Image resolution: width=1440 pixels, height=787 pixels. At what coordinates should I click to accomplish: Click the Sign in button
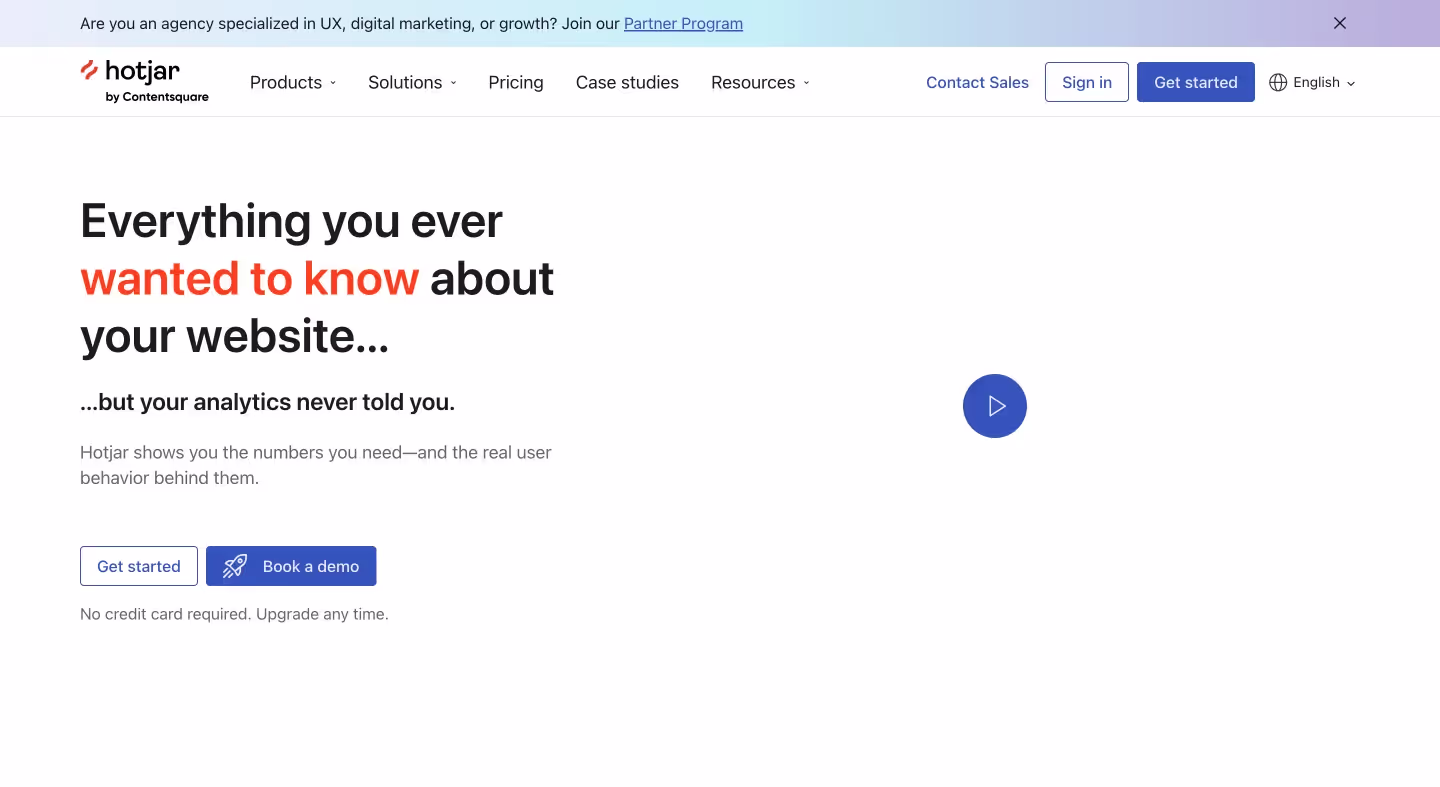pyautogui.click(x=1087, y=82)
